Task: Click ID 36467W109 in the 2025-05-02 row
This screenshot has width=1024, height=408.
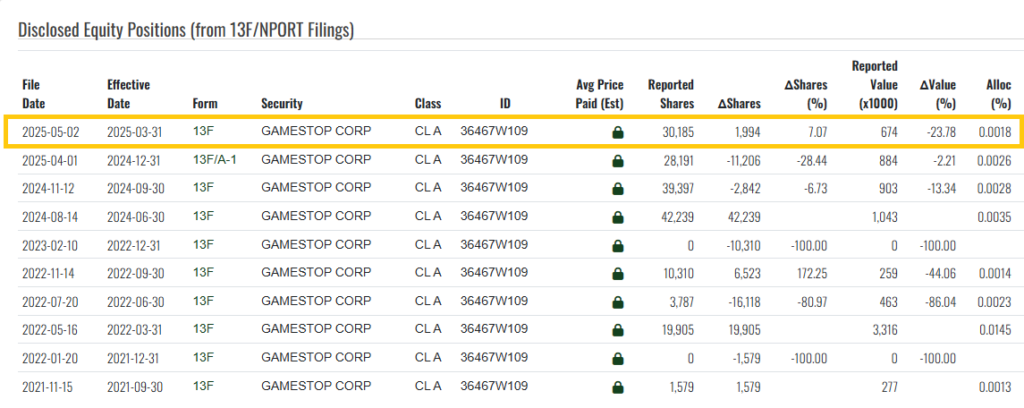Action: 494,131
